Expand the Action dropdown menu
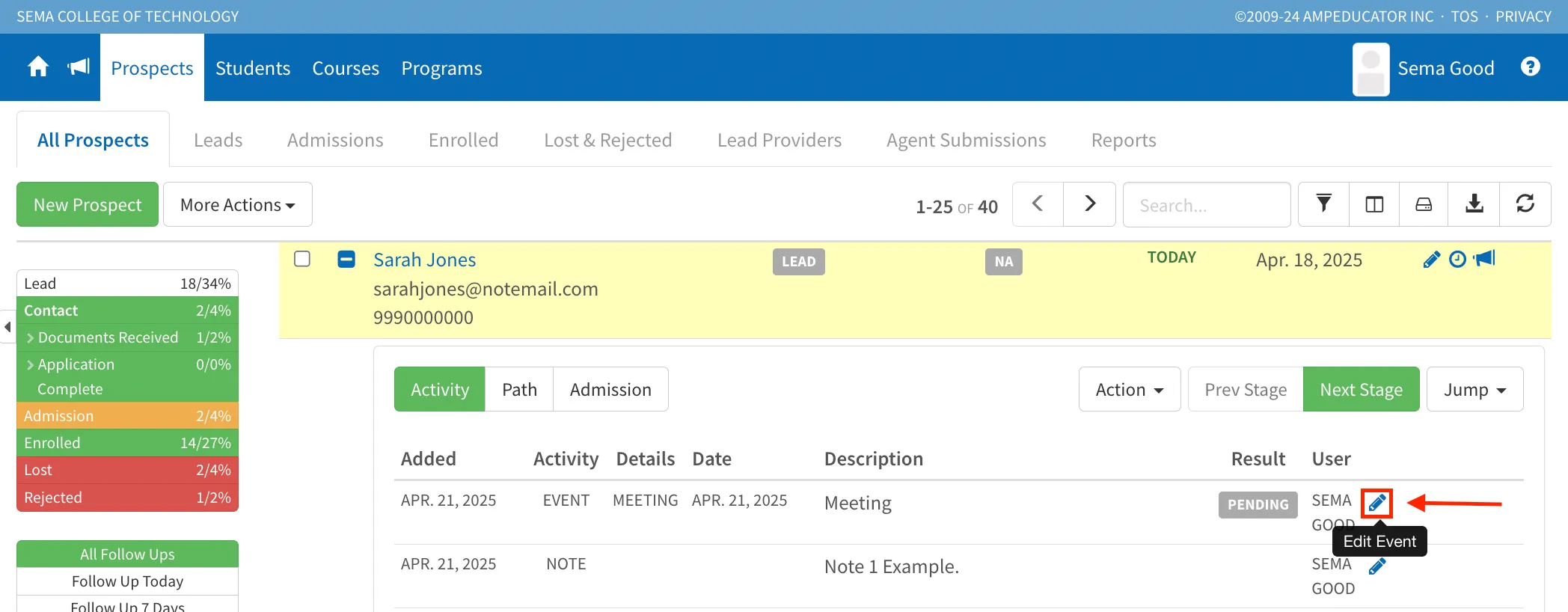Viewport: 1568px width, 612px height. [x=1130, y=389]
